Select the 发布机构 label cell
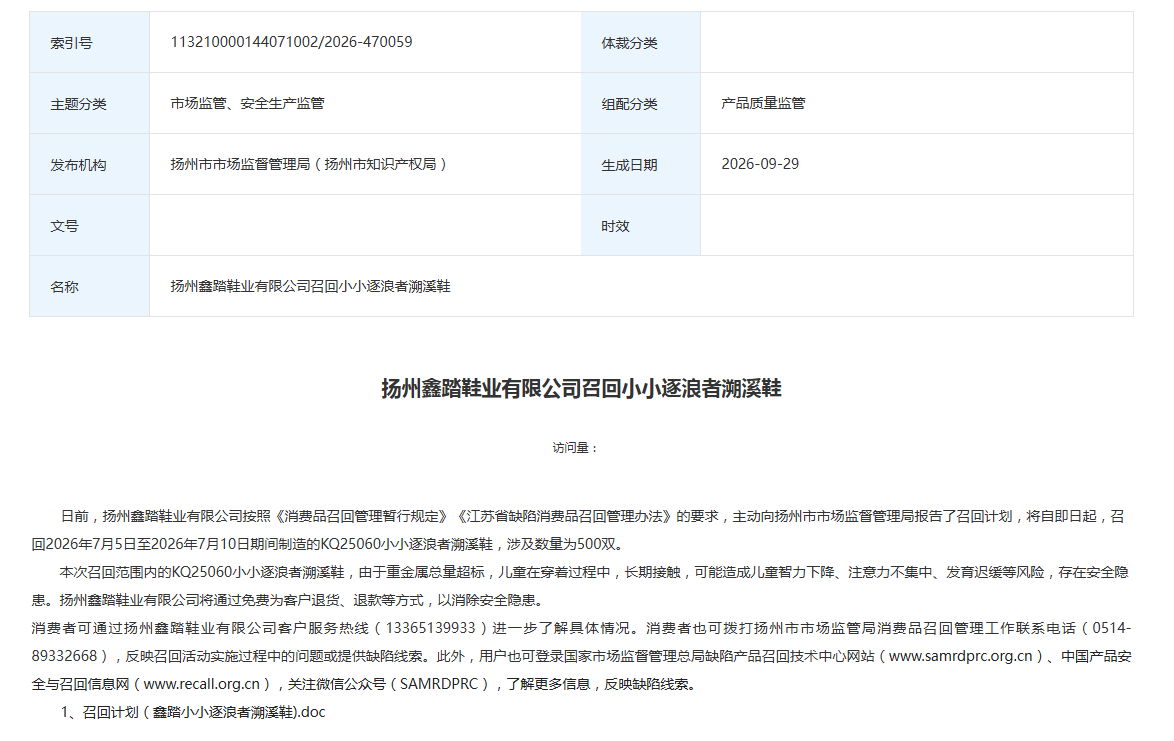Screen dimensions: 1174x741 (90, 165)
